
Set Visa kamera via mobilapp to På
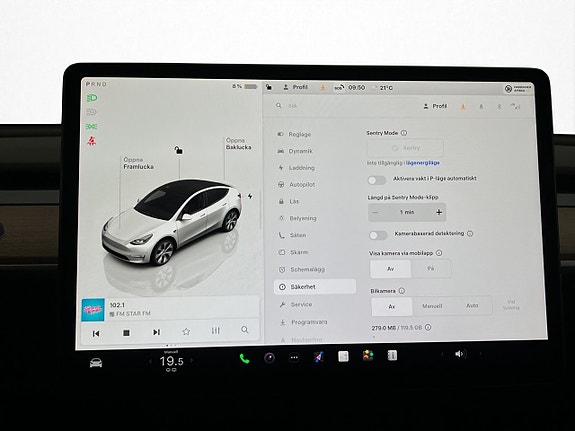tap(431, 269)
